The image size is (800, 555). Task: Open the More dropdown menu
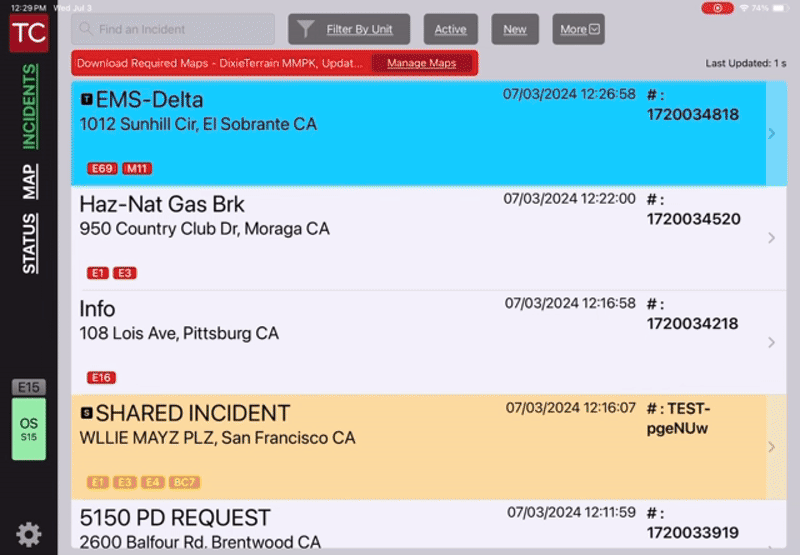click(579, 29)
